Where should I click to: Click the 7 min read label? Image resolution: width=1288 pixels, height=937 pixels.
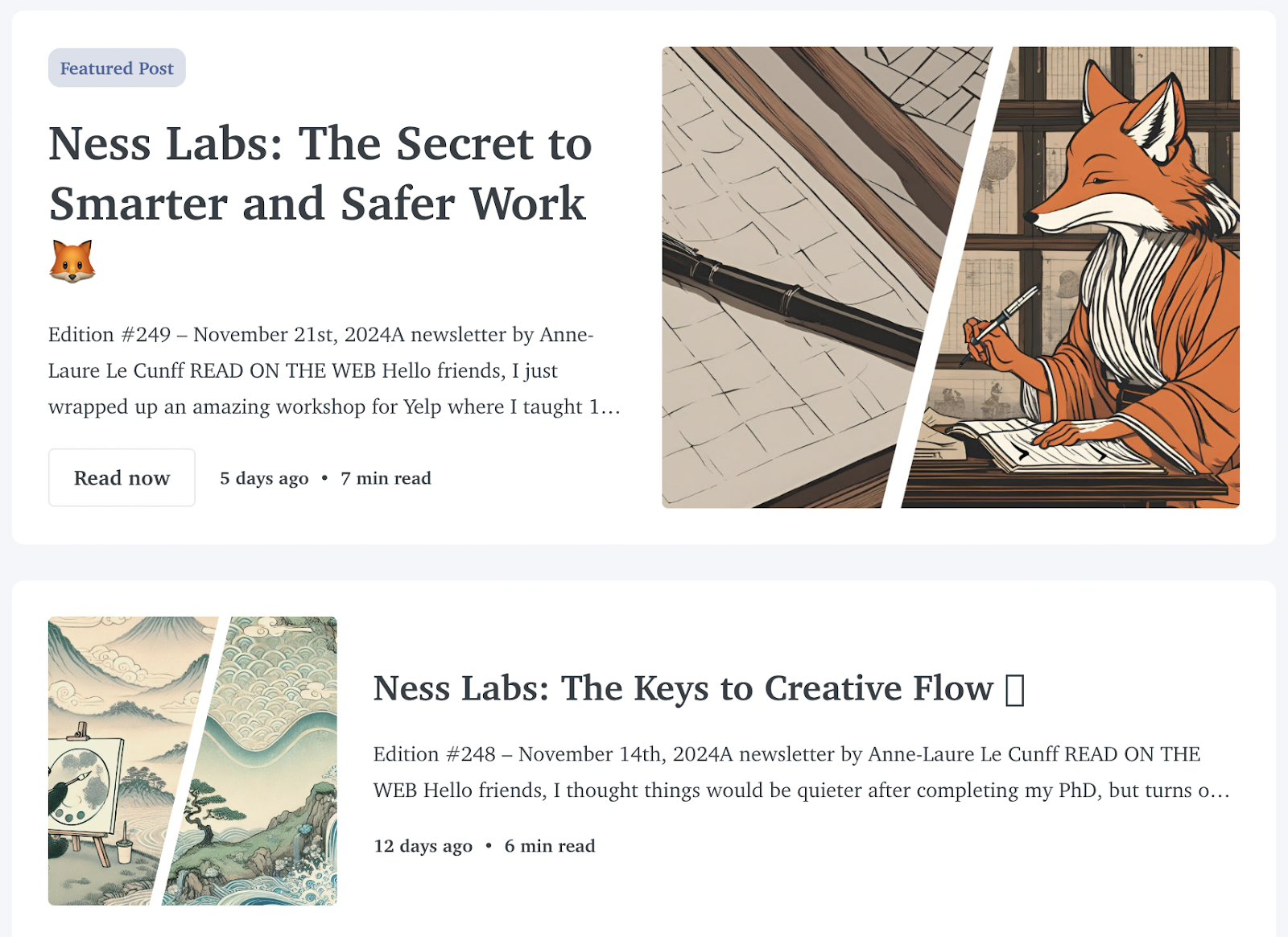(386, 477)
